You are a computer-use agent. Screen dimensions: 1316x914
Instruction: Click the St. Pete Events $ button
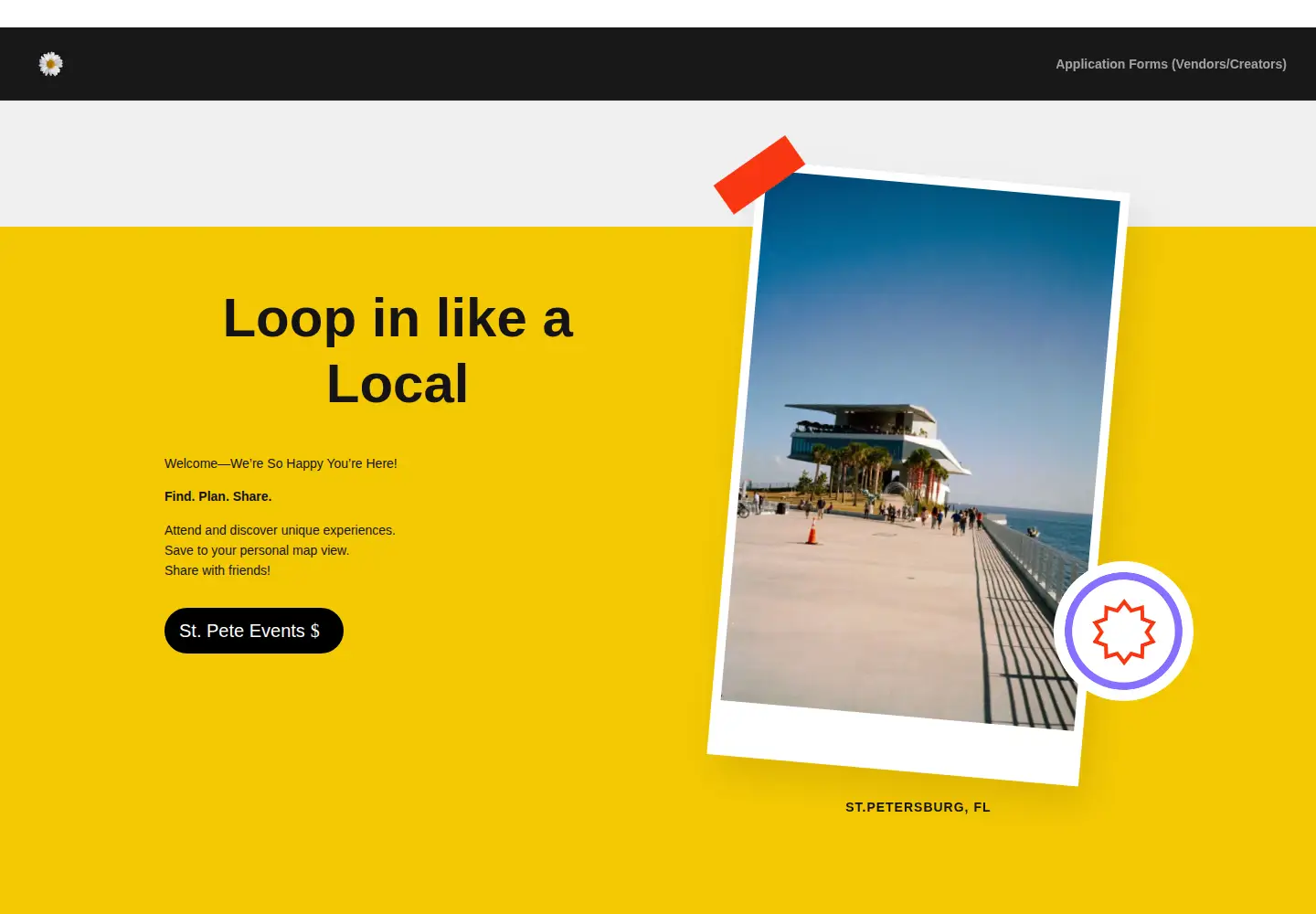(x=254, y=631)
